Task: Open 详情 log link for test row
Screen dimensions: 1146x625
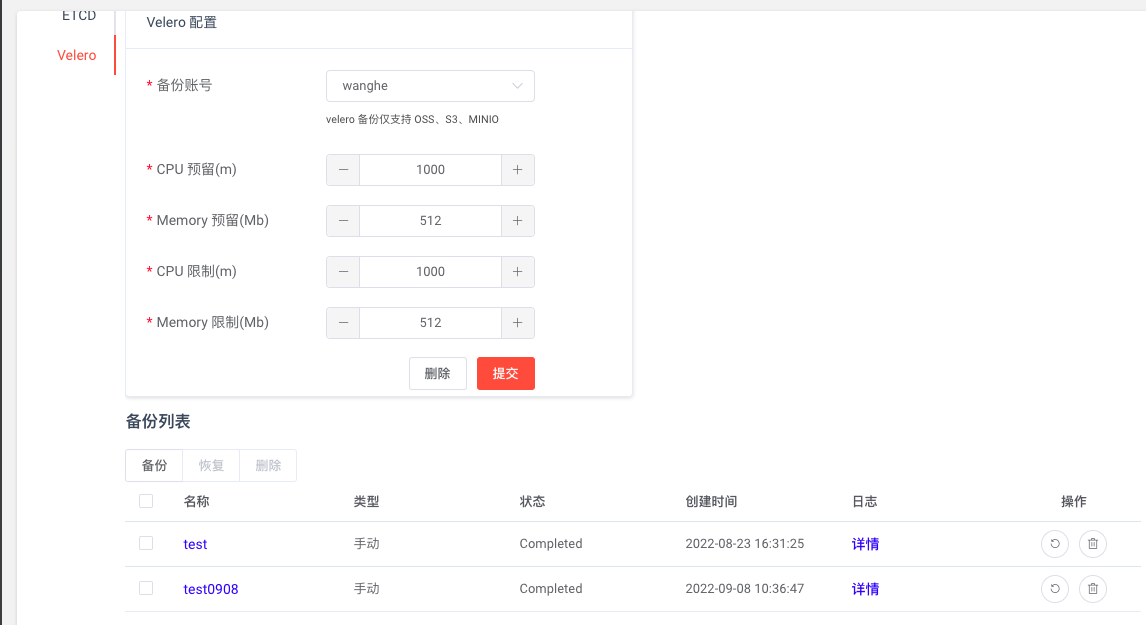Action: (865, 544)
